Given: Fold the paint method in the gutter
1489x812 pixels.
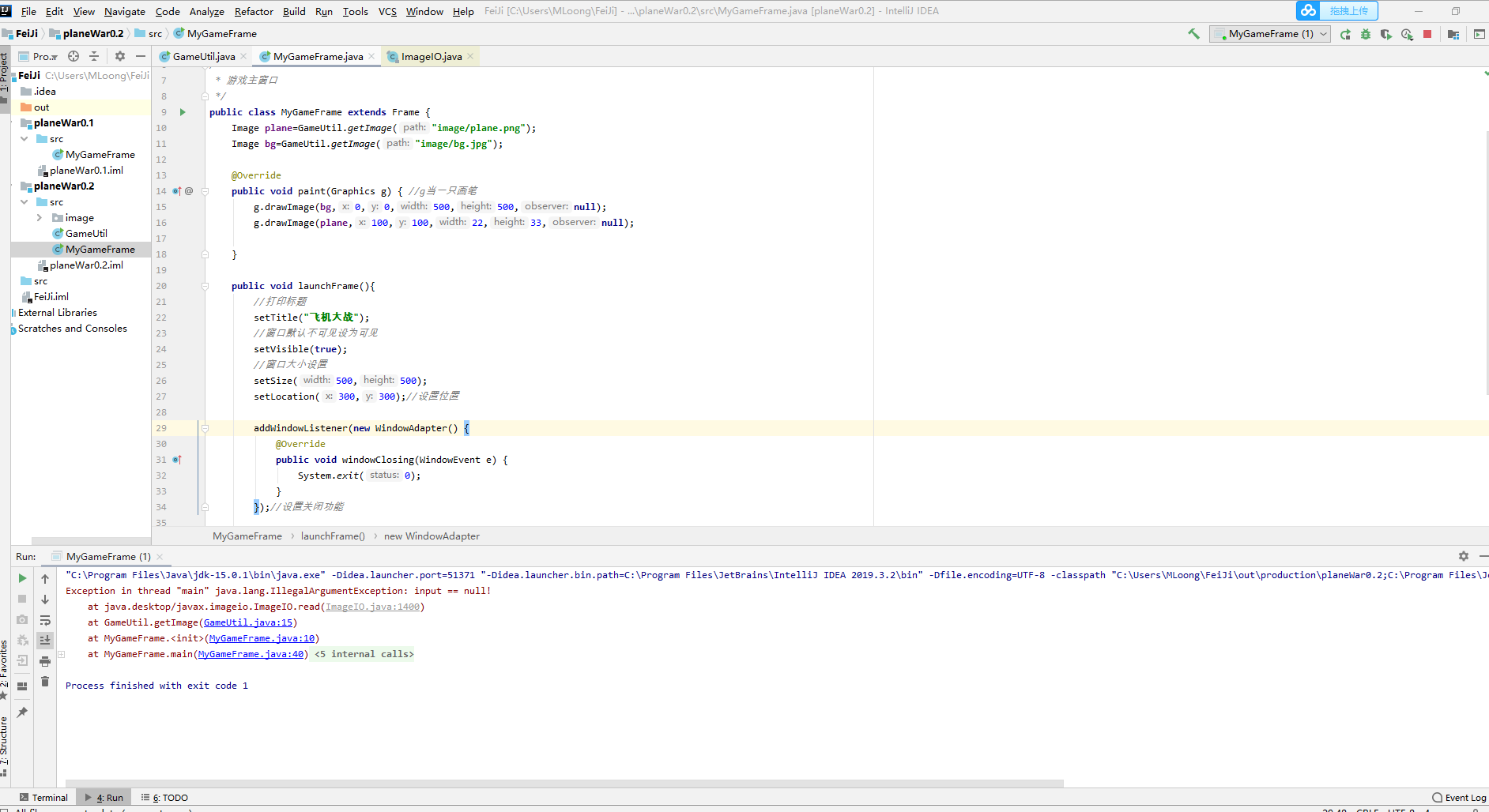Looking at the screenshot, I should point(205,191).
